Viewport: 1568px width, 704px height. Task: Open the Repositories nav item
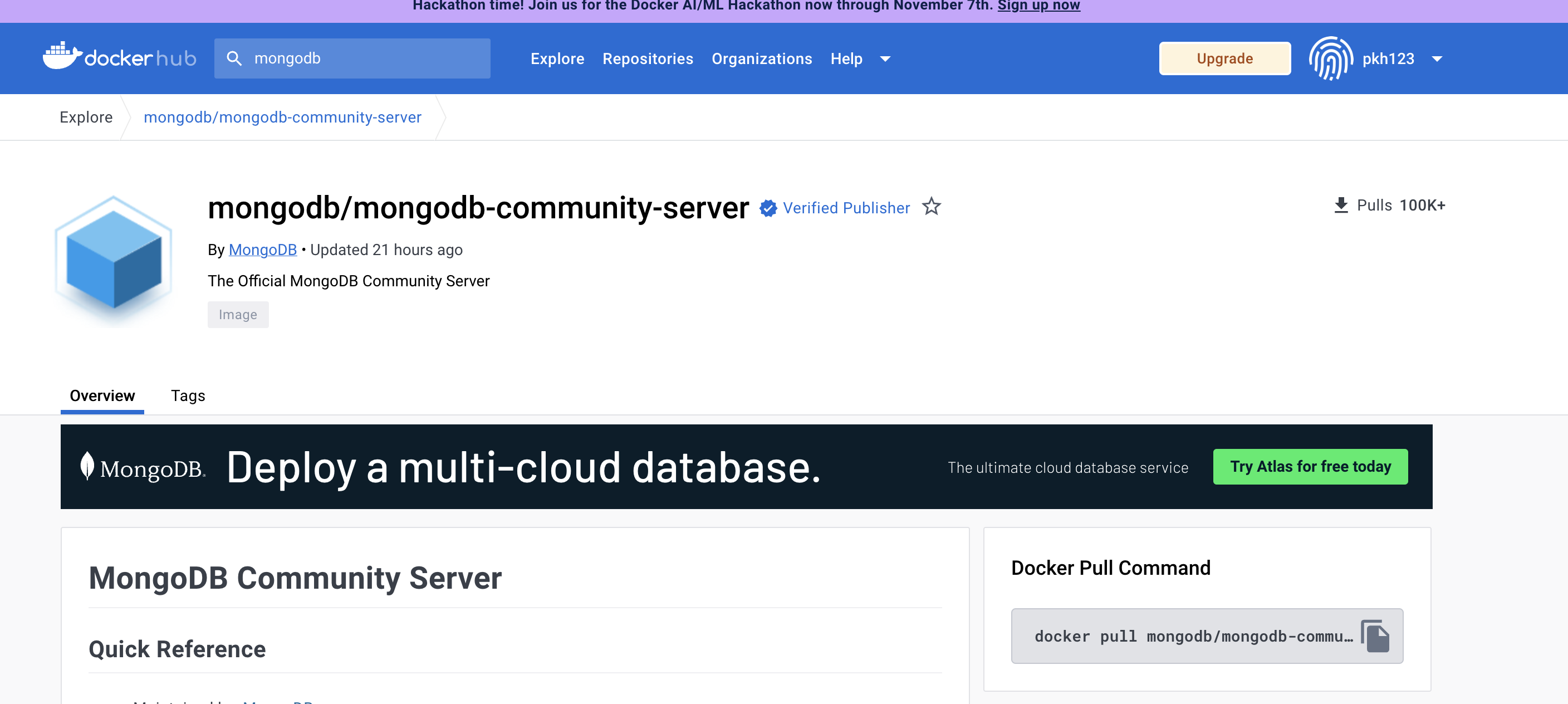click(x=648, y=58)
